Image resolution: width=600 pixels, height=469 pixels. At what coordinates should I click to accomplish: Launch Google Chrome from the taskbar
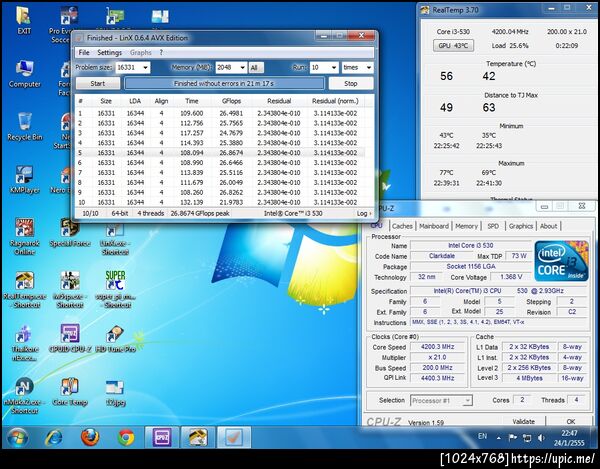[x=126, y=437]
